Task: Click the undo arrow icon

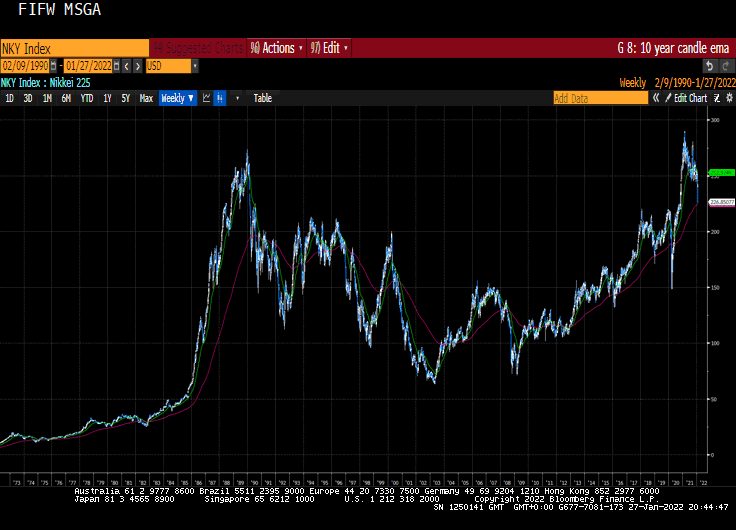Action: [709, 66]
